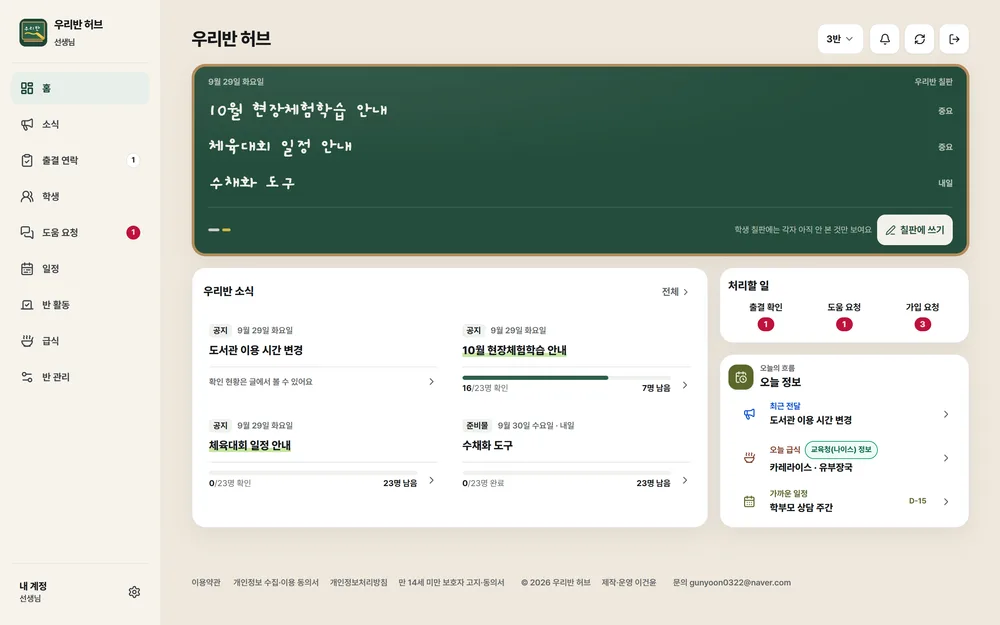Open 출결 확인 pending task
The image size is (1000, 625).
click(x=765, y=316)
